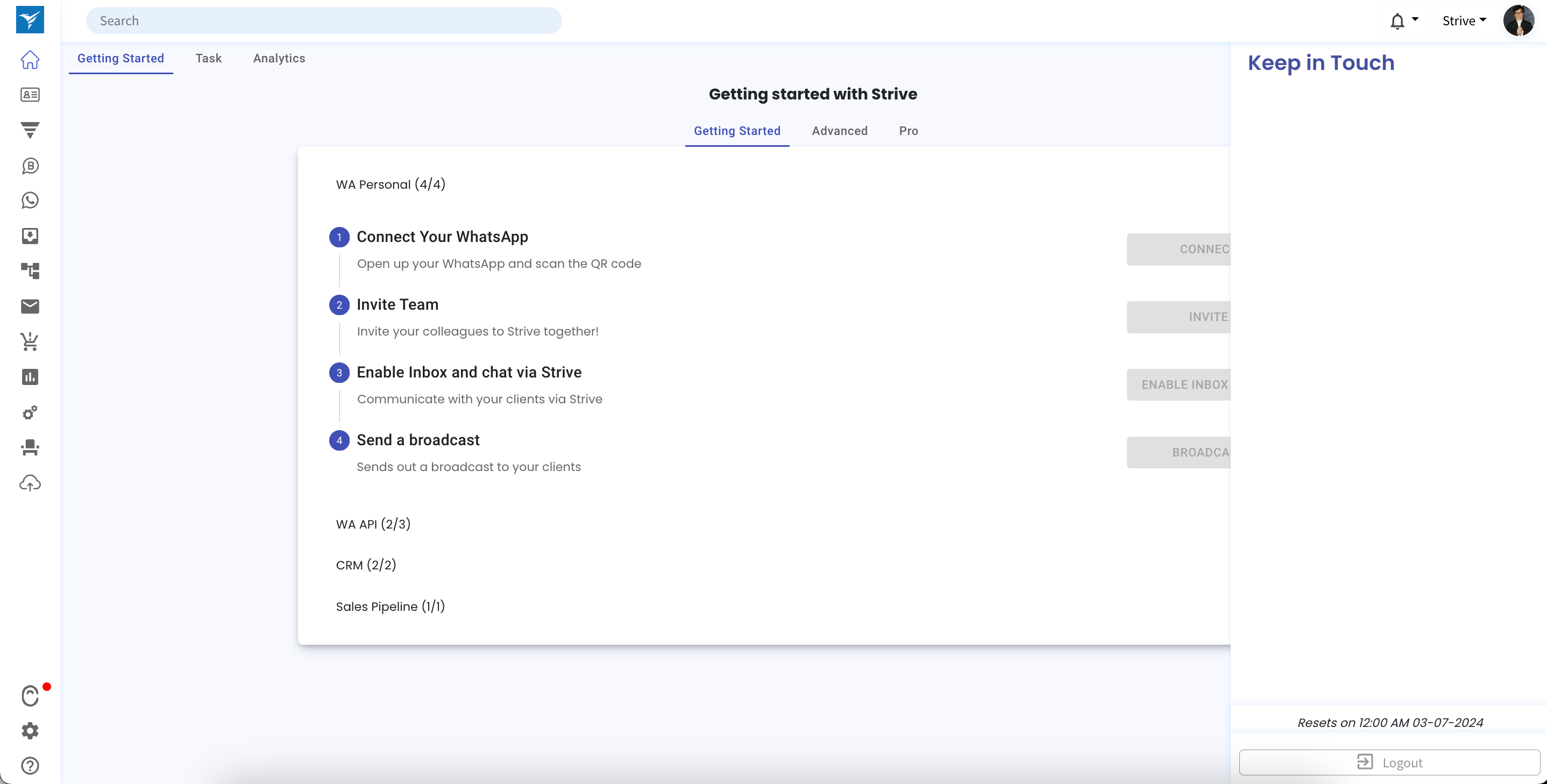
Task: Click 'Sends out a broadcast to your clients'
Action: point(469,467)
